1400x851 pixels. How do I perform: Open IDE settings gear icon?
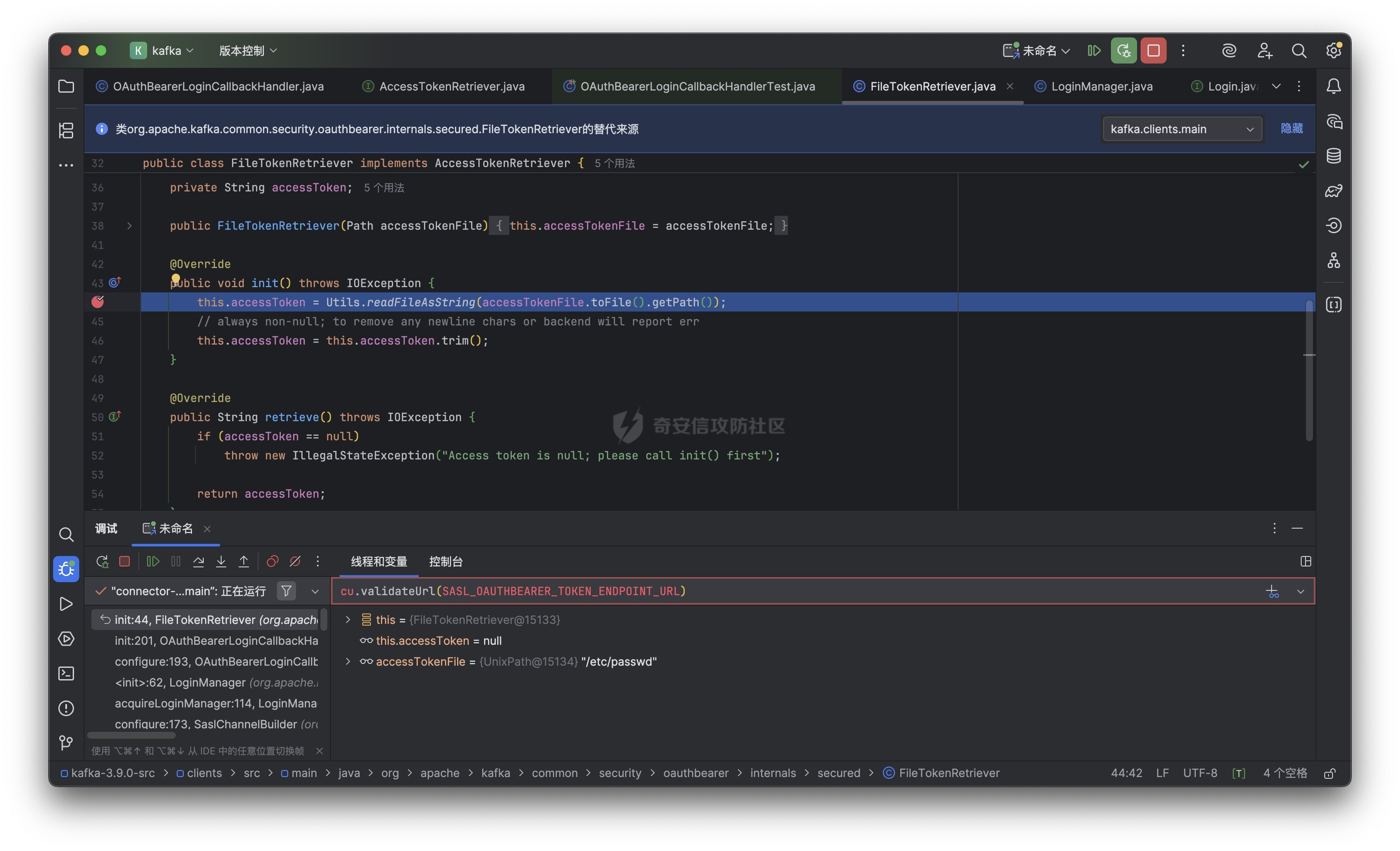pyautogui.click(x=1333, y=50)
